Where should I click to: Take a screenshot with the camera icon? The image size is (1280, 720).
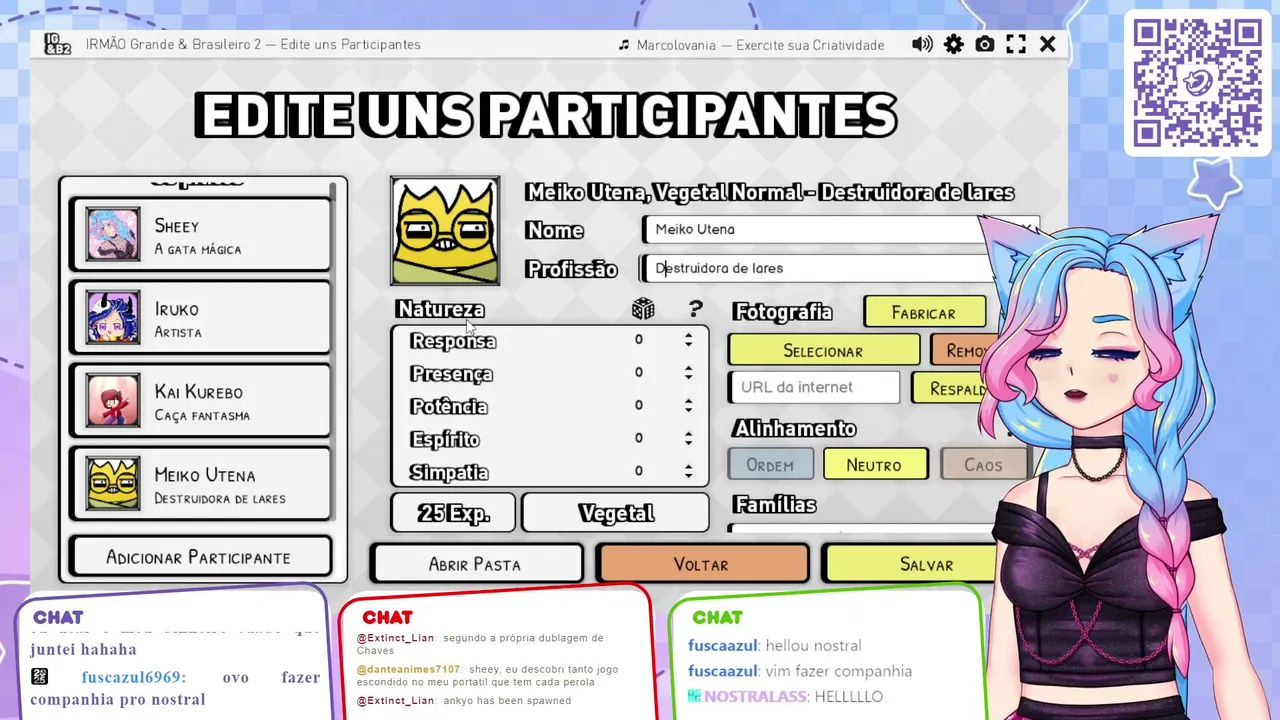(x=985, y=44)
